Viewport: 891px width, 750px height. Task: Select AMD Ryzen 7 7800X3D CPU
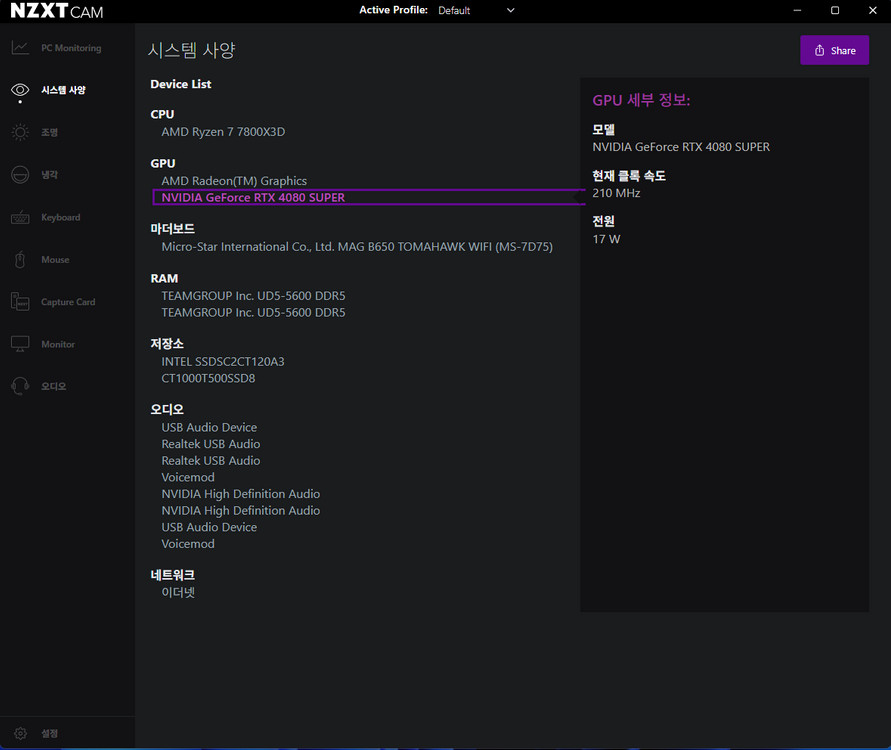[223, 132]
